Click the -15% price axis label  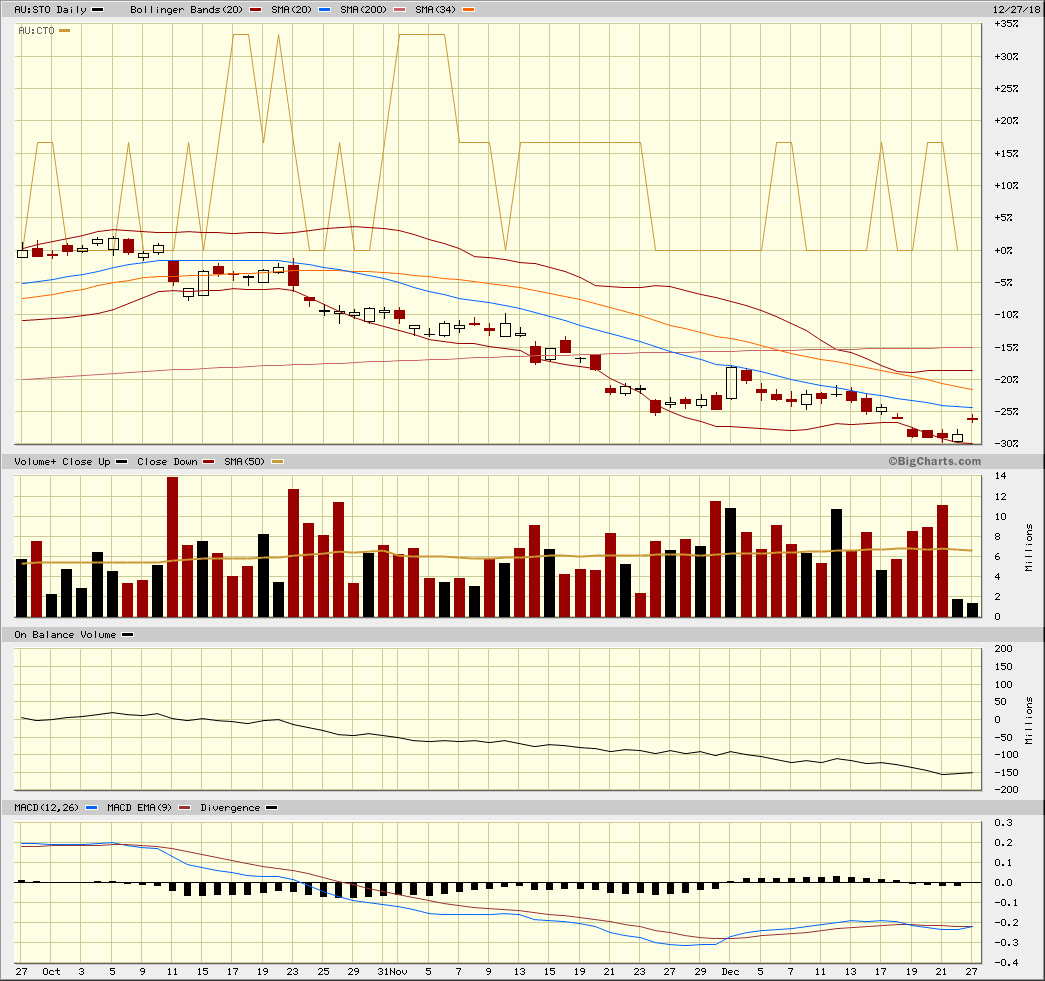[1006, 347]
